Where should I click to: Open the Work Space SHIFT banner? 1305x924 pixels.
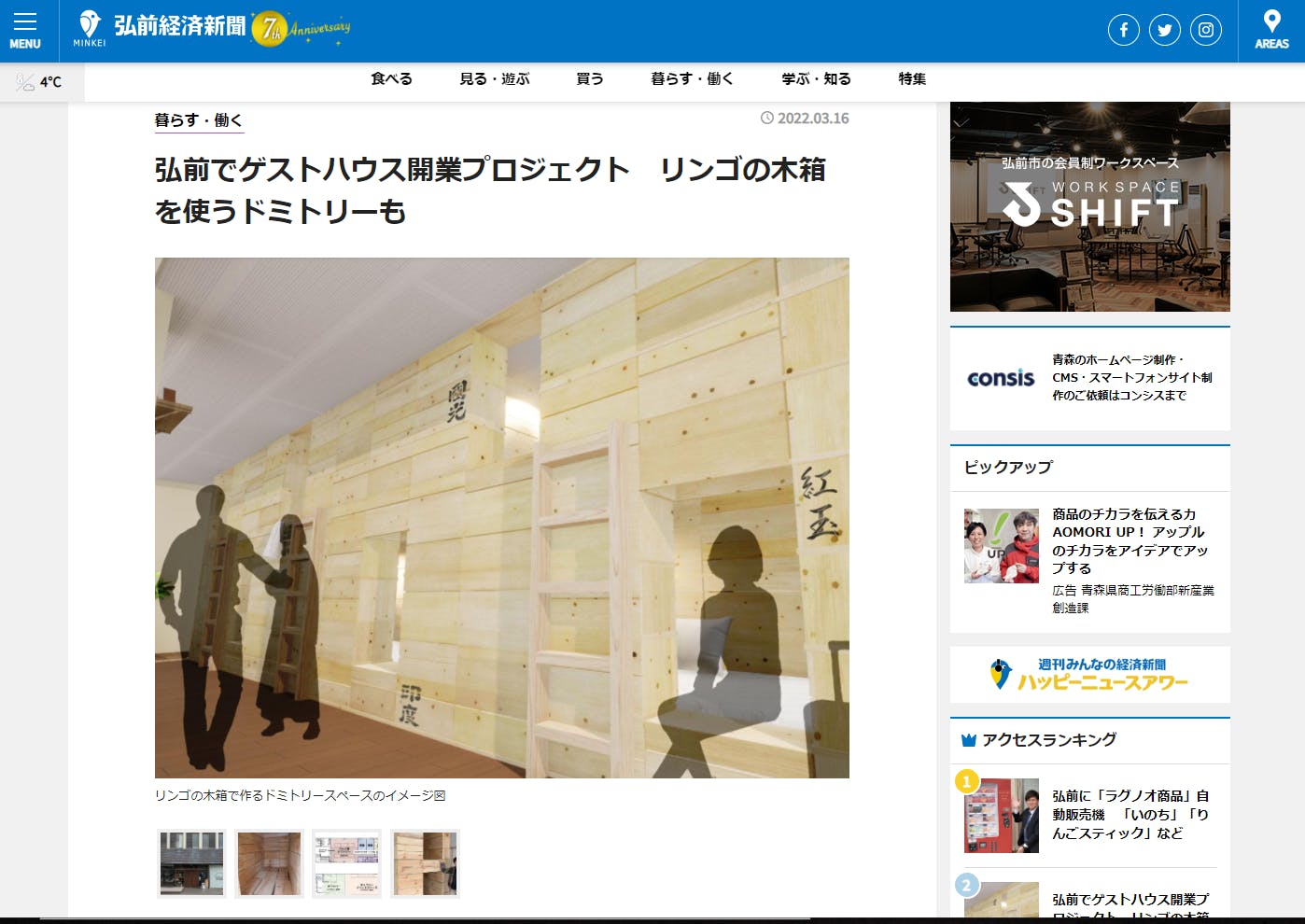1089,207
